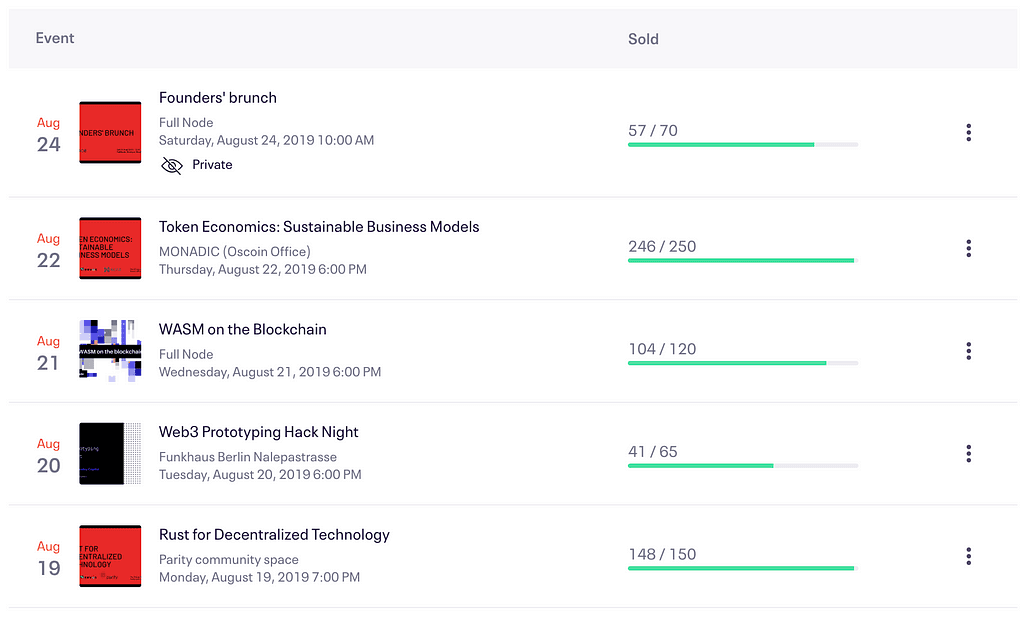Open Token Economics: Sustainable Business Models event

(319, 227)
